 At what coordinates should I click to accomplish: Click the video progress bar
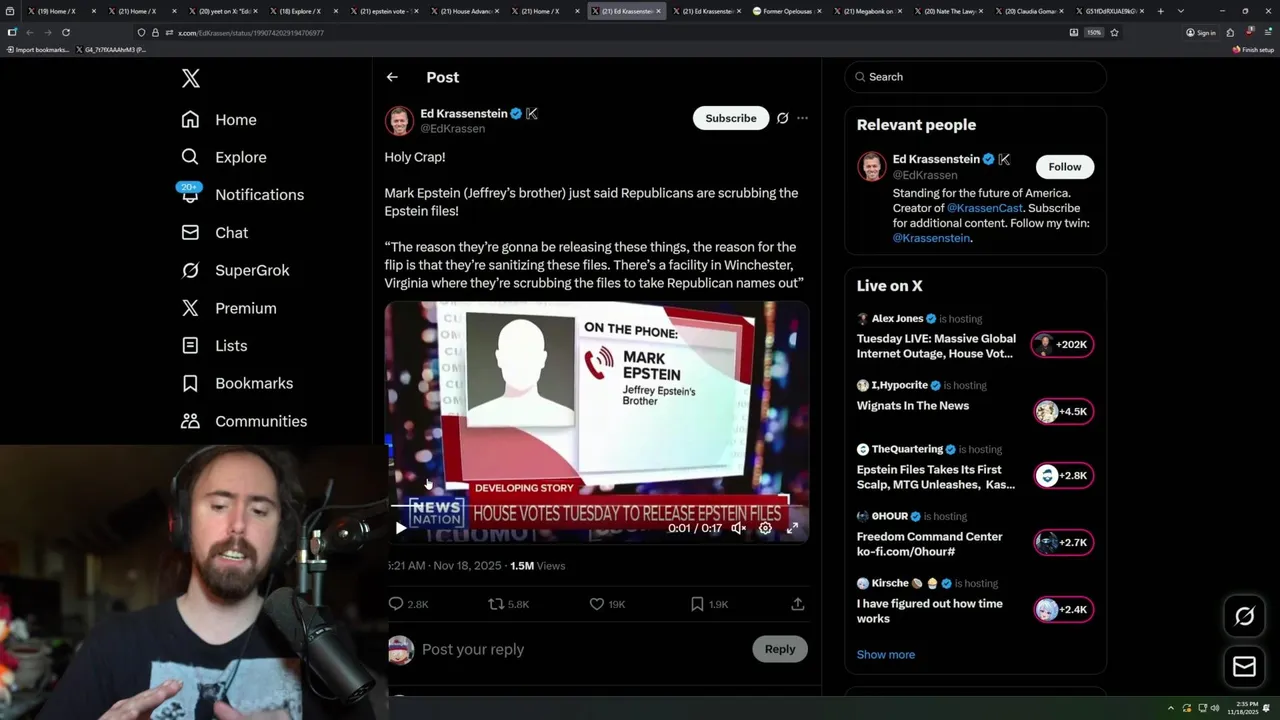[596, 507]
